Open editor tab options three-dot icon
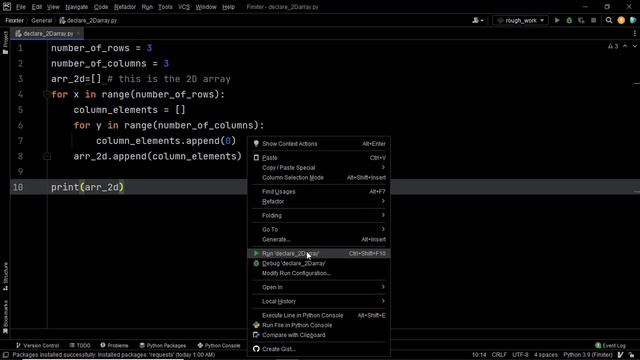Viewport: 640px width, 360px height. point(635,33)
